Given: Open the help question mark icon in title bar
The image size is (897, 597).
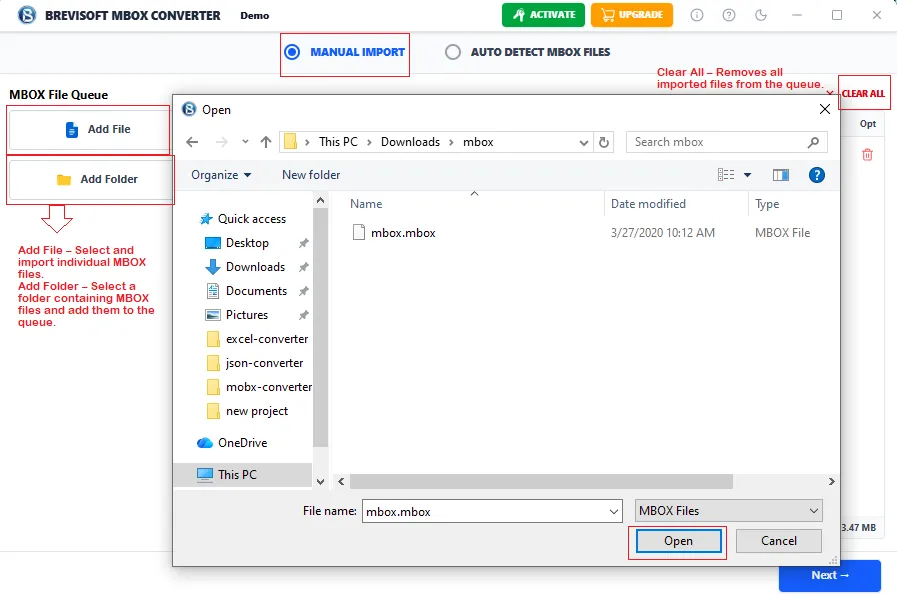Looking at the screenshot, I should point(729,15).
